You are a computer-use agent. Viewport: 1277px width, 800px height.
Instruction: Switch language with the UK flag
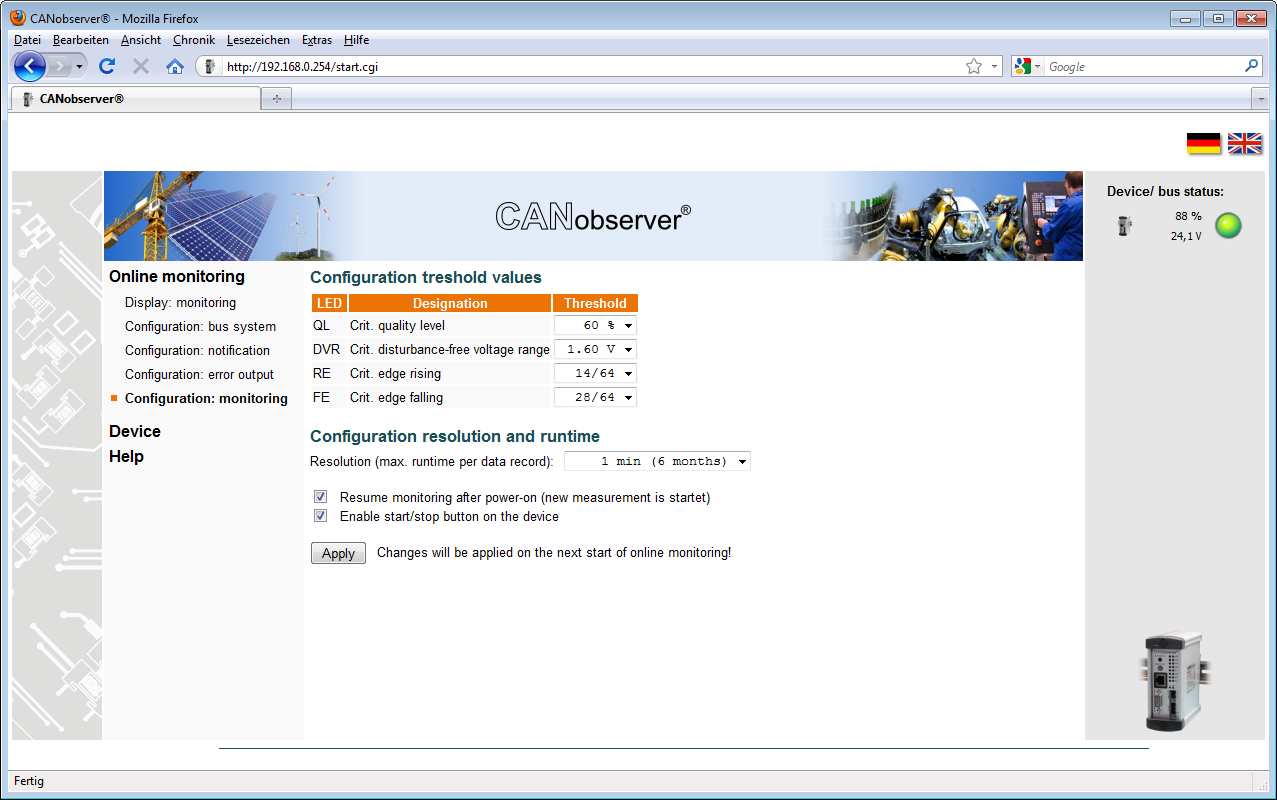(x=1245, y=144)
